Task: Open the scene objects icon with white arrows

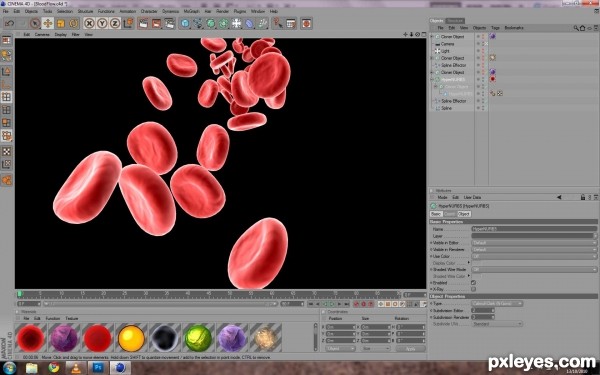Action: click(236, 23)
